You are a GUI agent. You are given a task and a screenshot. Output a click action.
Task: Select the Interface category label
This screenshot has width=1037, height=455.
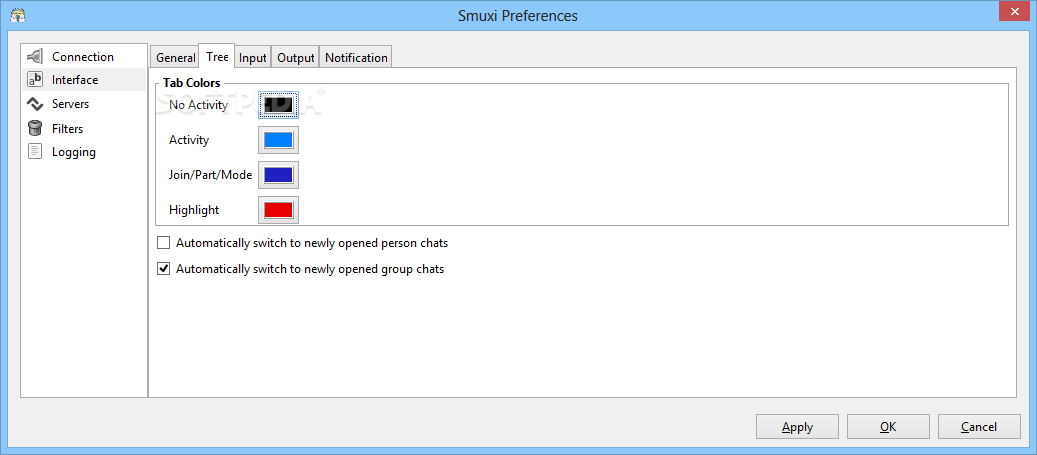75,80
